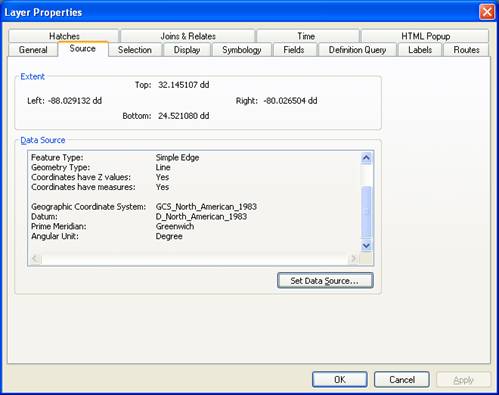
Task: Open the Definition Query tab
Action: [x=357, y=50]
